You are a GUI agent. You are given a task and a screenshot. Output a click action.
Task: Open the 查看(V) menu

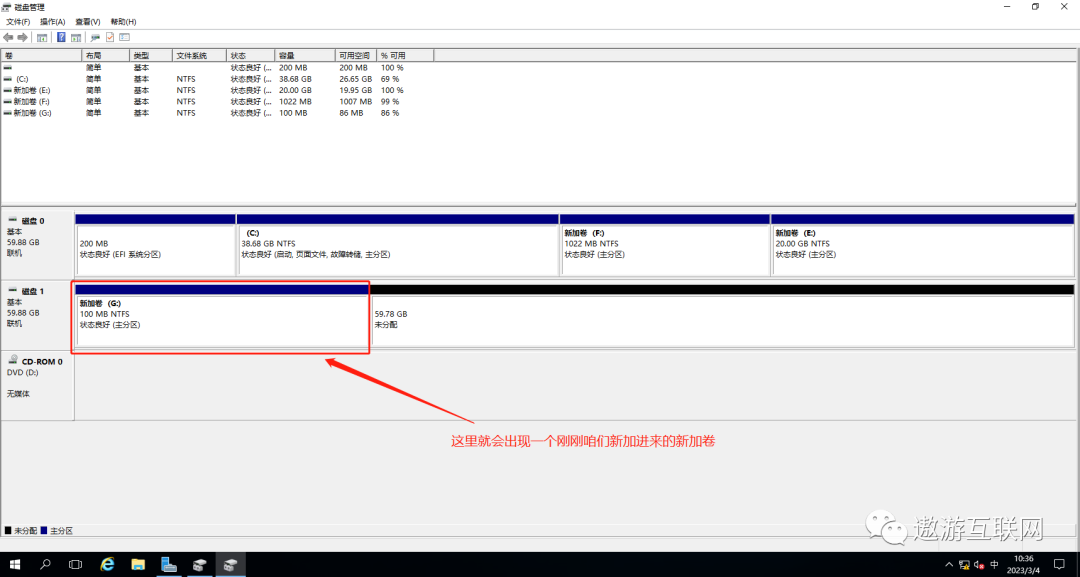(87, 22)
